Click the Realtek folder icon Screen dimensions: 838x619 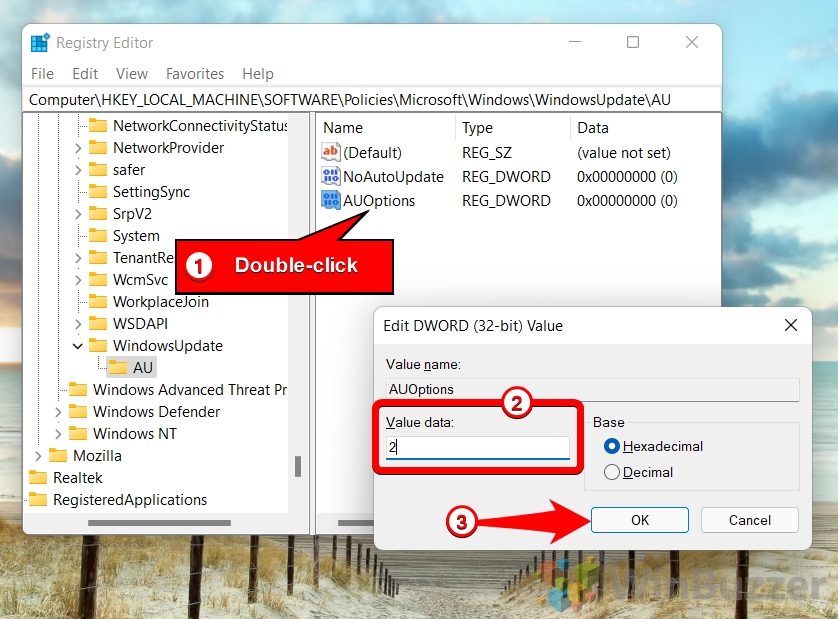[38, 477]
